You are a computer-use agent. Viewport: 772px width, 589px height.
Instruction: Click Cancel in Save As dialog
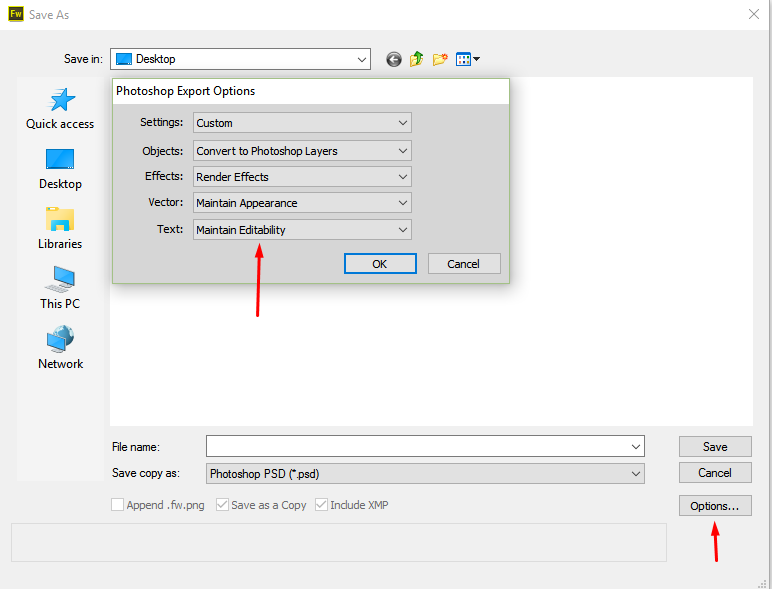click(715, 473)
